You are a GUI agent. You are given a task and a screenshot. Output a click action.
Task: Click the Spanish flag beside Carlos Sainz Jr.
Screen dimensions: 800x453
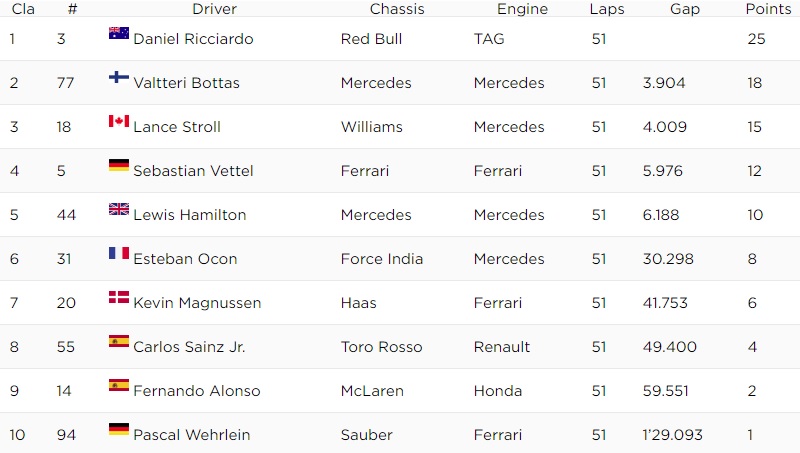pyautogui.click(x=119, y=342)
